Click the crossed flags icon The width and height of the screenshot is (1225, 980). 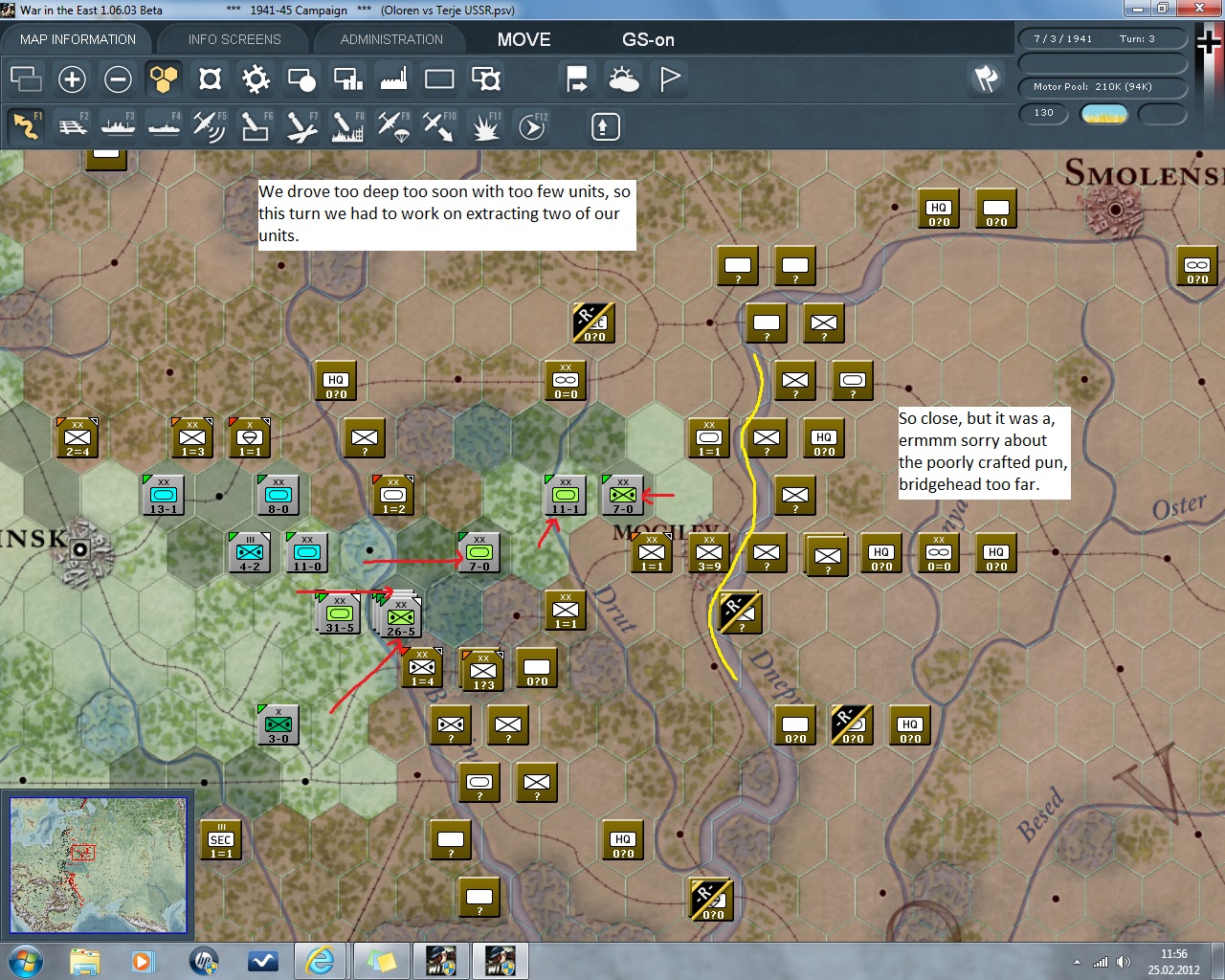[987, 78]
